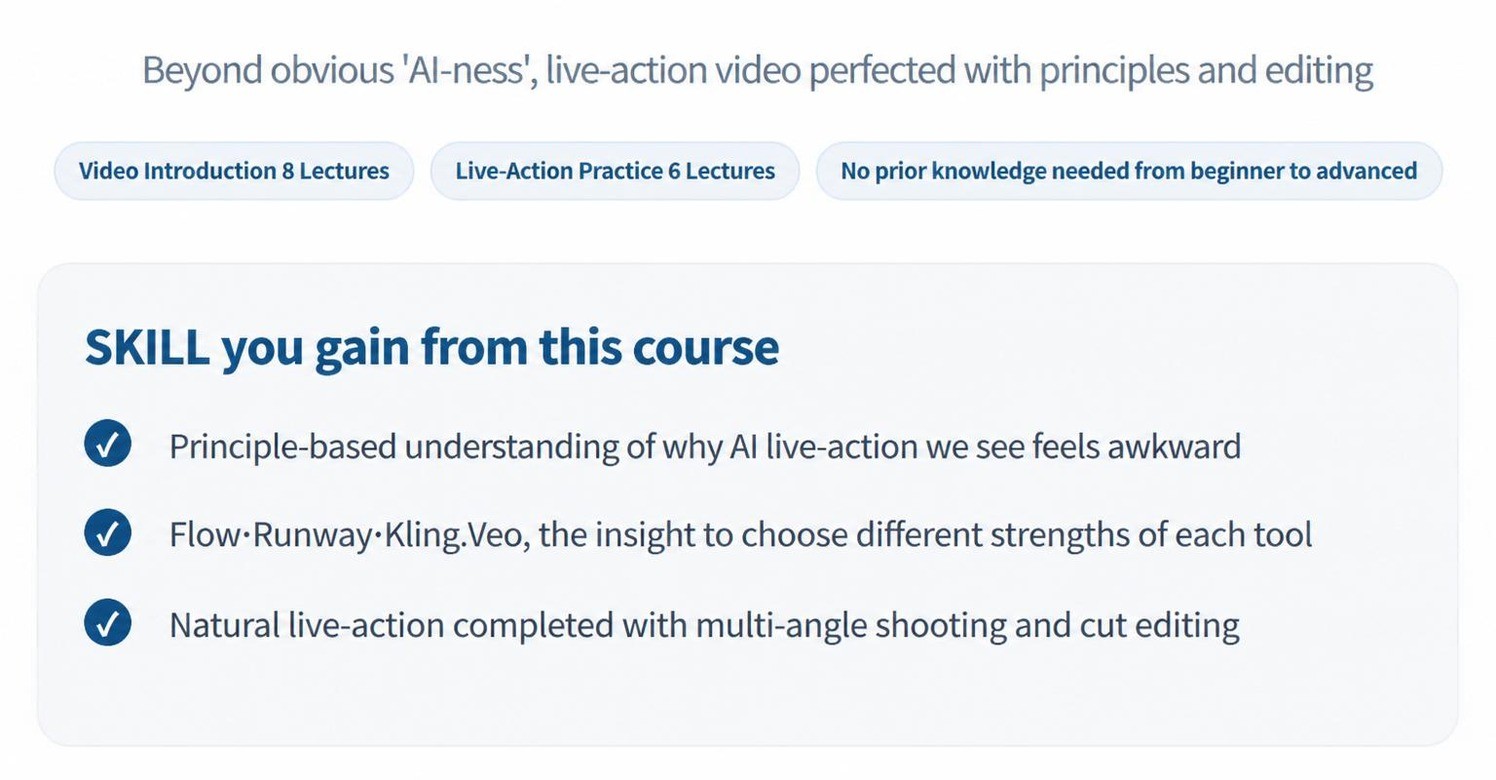The height and width of the screenshot is (780, 1496).
Task: Click the checkmark icon beside Natural live-action
Action: [x=108, y=624]
